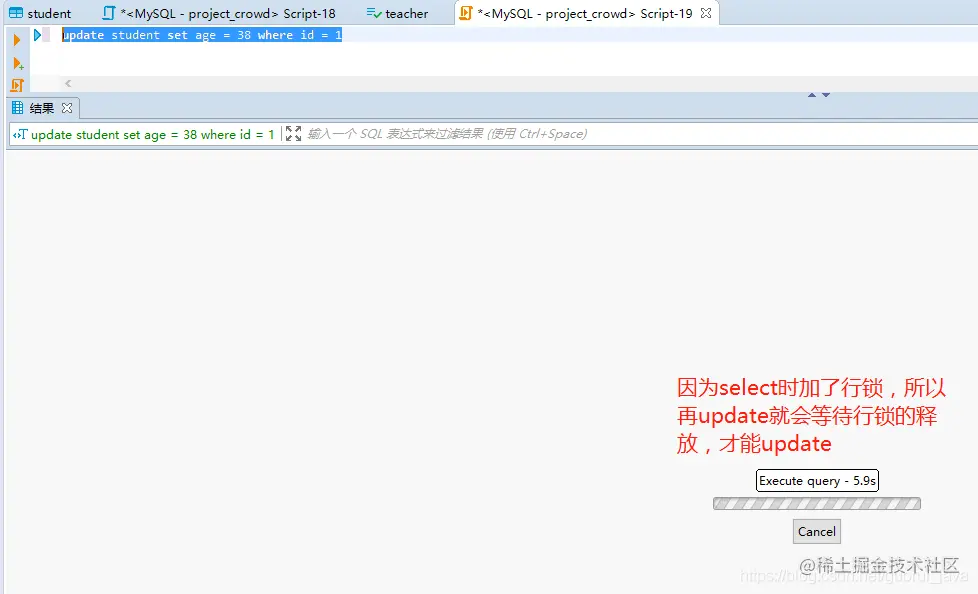Viewport: 978px width, 594px height.
Task: Expand panel with the down arrow
Action: coord(826,95)
